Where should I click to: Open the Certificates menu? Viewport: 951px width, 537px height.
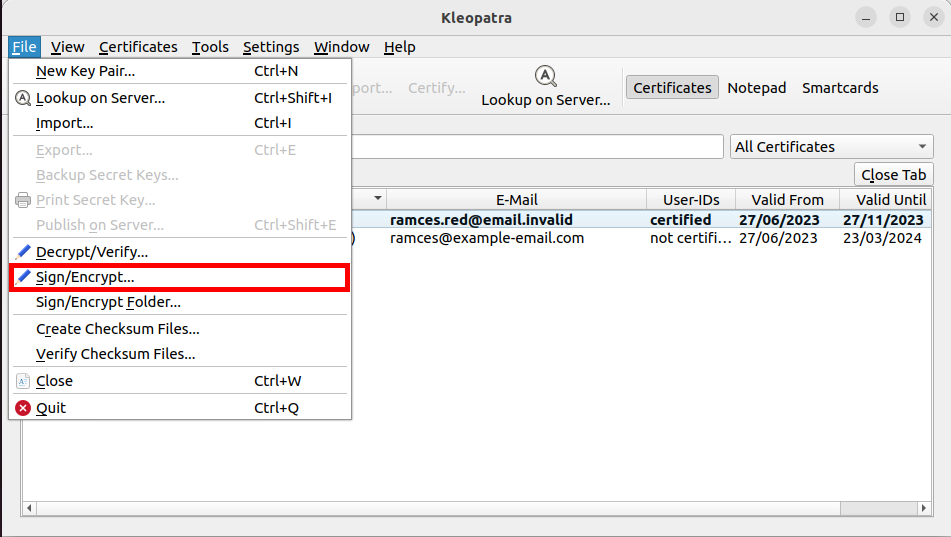click(138, 47)
